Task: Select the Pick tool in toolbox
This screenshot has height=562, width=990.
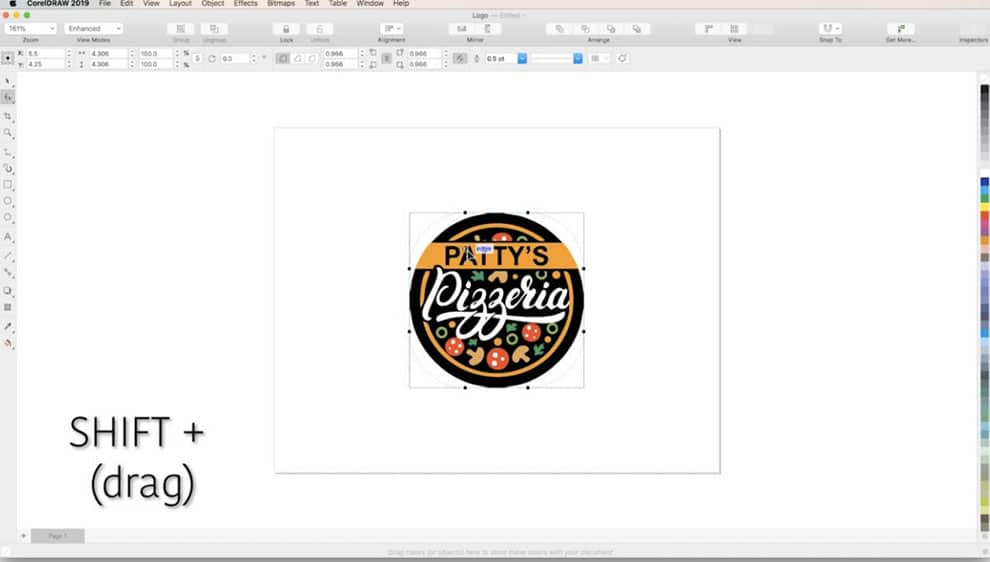Action: point(8,81)
